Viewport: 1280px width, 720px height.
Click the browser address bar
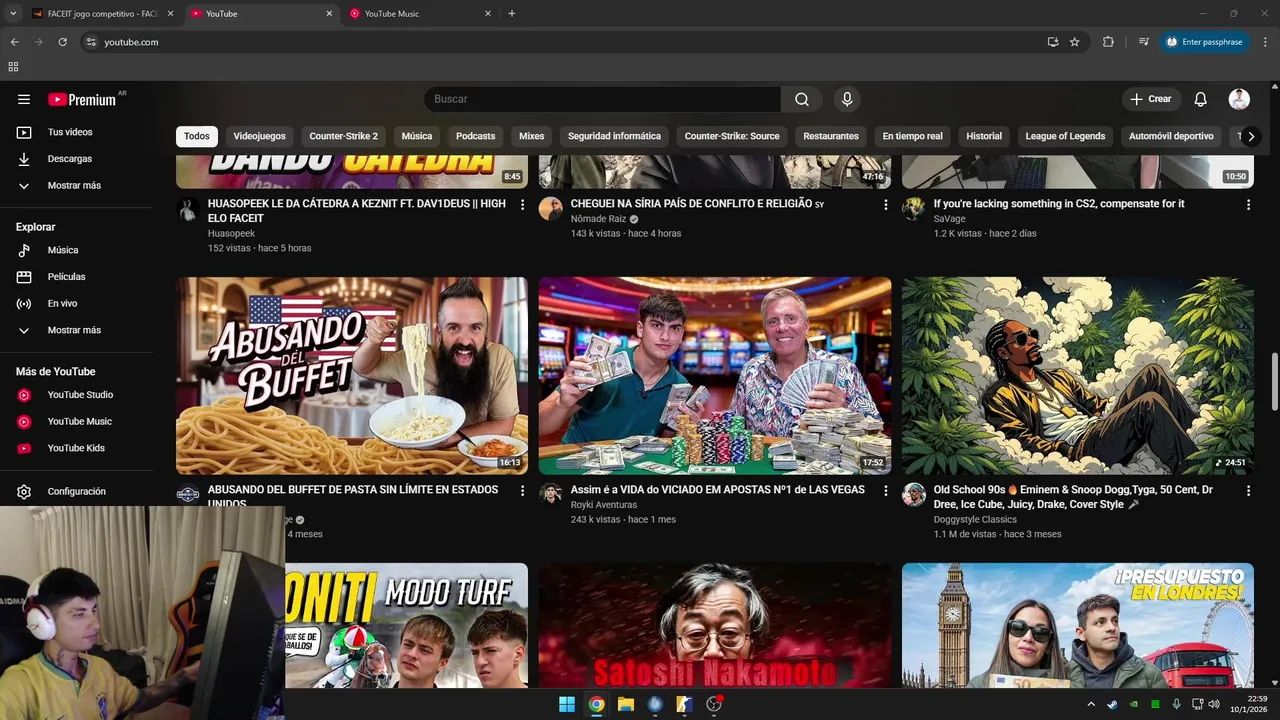pyautogui.click(x=560, y=42)
